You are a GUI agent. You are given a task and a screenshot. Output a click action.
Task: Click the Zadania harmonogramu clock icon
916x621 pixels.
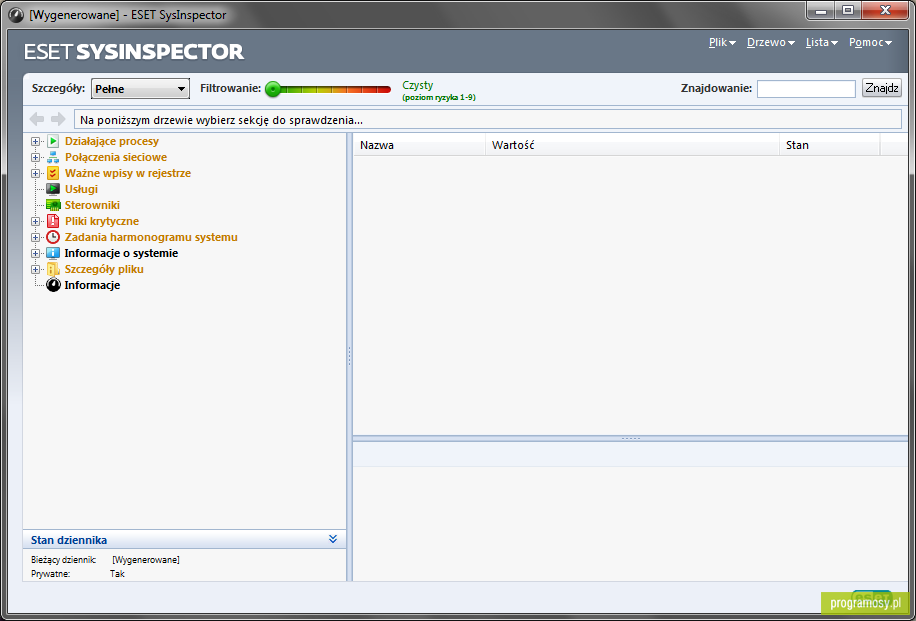point(53,237)
